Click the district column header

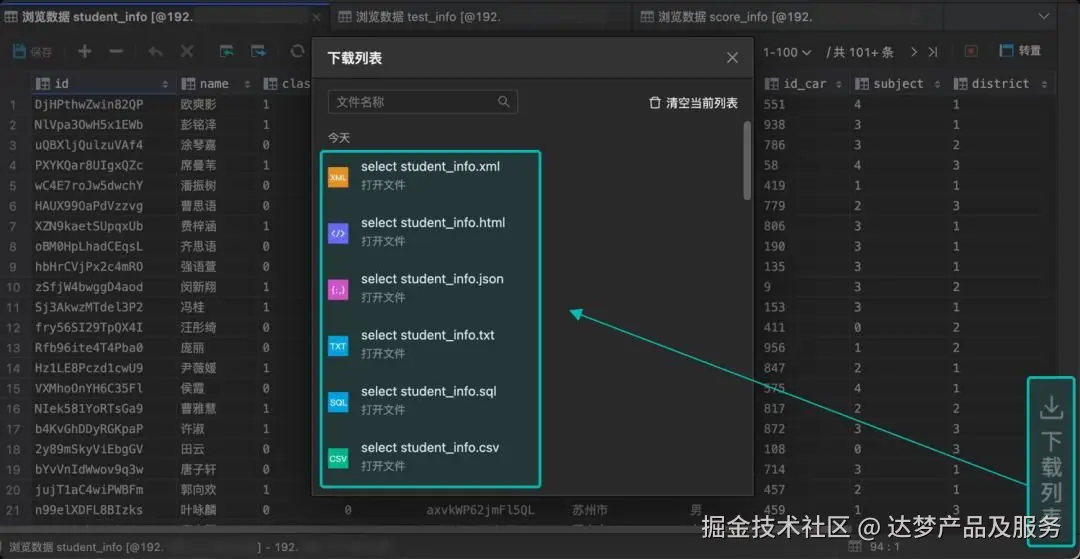tap(1000, 84)
